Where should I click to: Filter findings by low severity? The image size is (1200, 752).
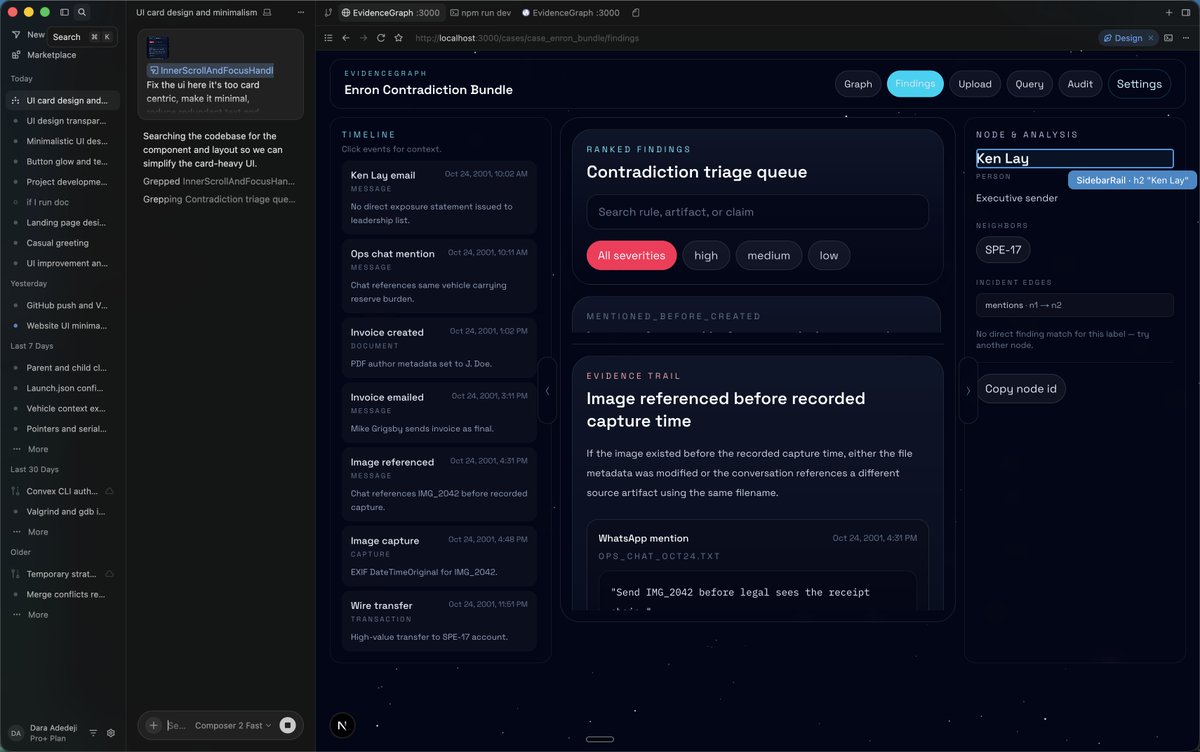pyautogui.click(x=829, y=255)
